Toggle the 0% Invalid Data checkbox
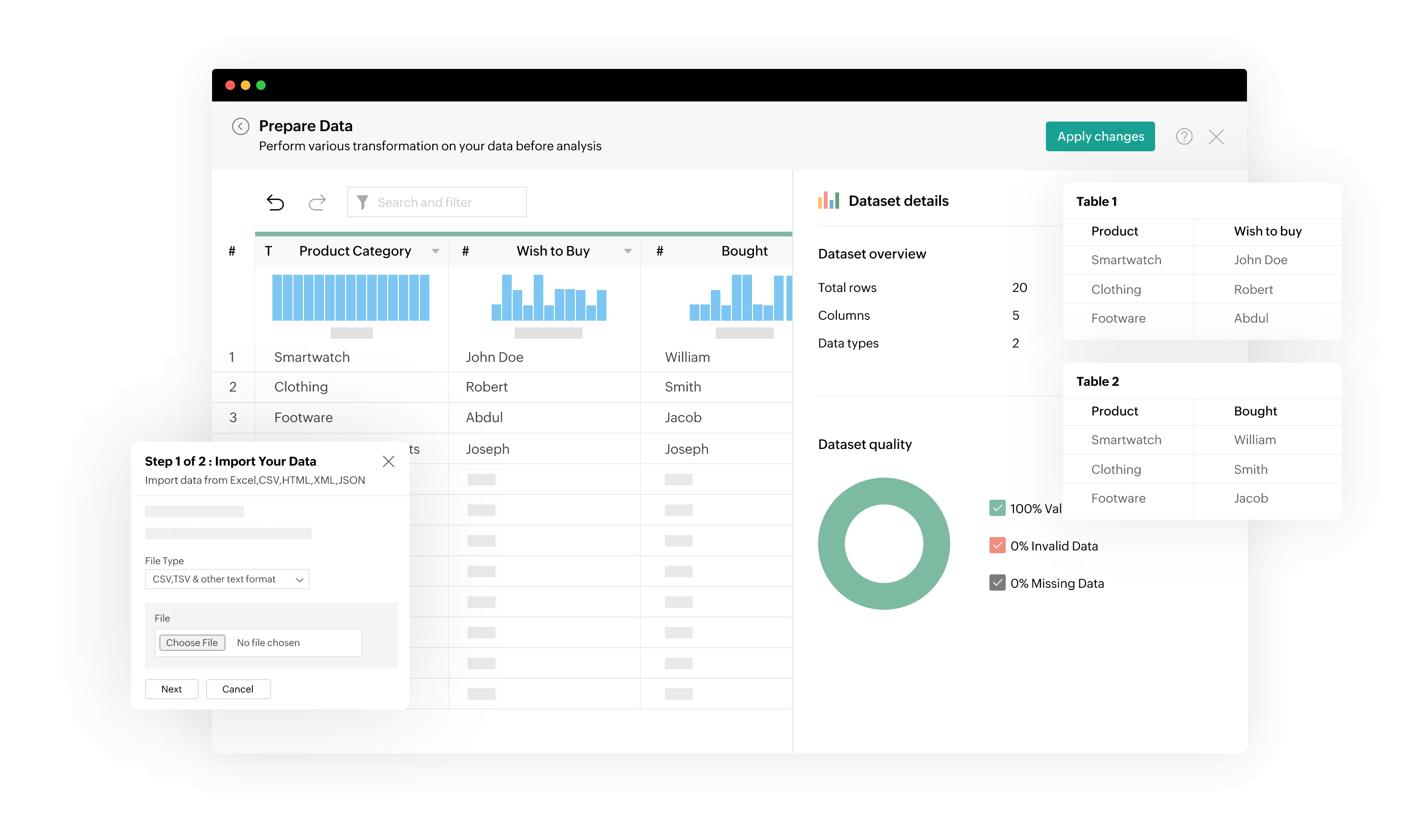The image size is (1426, 840). [x=997, y=546]
